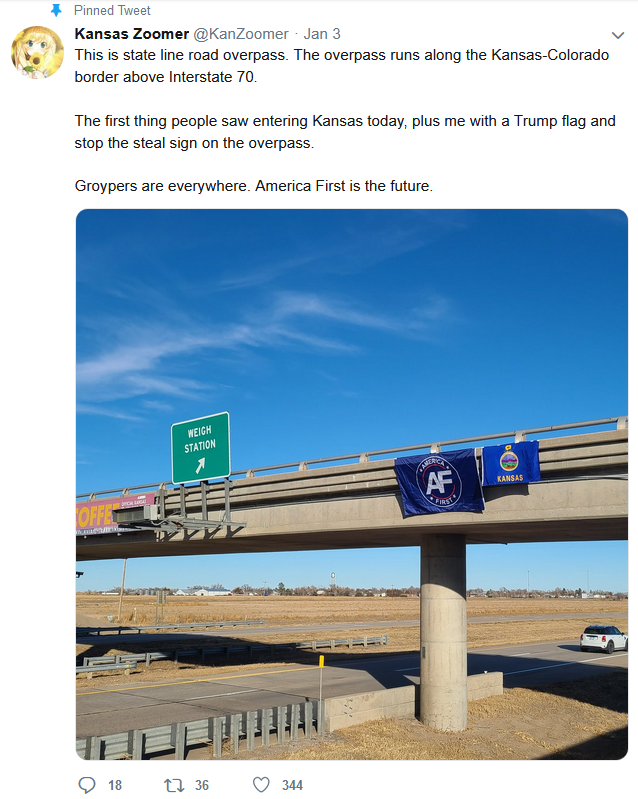Like the tweet with the heart icon
Screen dimensions: 638x799
pos(261,785)
